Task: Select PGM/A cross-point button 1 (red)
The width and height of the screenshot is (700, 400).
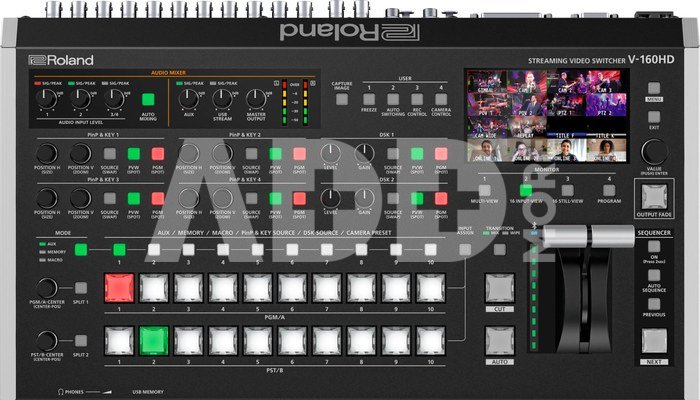Action: (119, 288)
